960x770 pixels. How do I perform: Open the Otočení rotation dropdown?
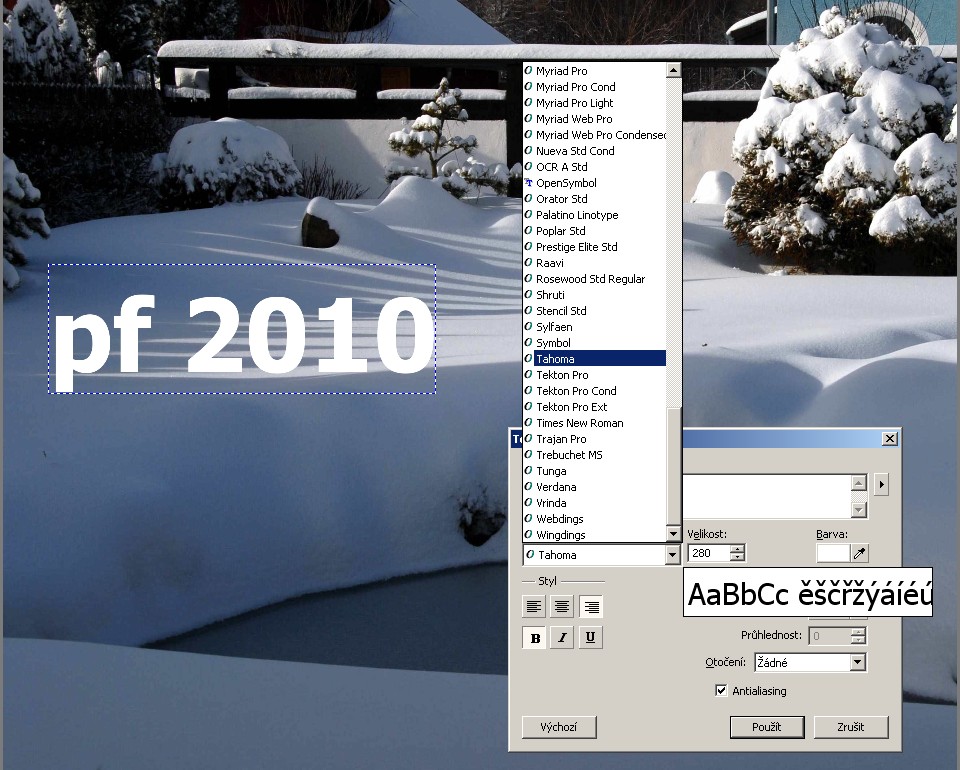click(x=857, y=662)
